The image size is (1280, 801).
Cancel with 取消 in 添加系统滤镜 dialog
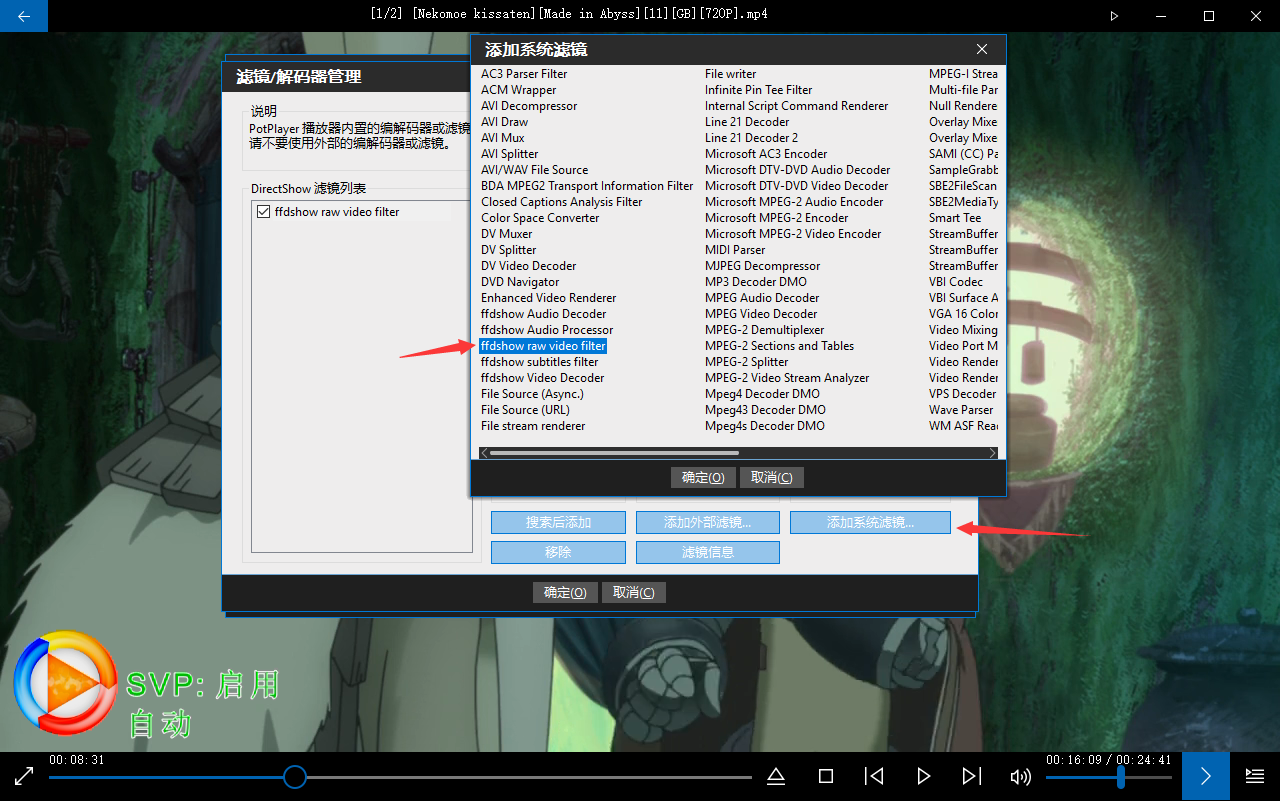772,477
